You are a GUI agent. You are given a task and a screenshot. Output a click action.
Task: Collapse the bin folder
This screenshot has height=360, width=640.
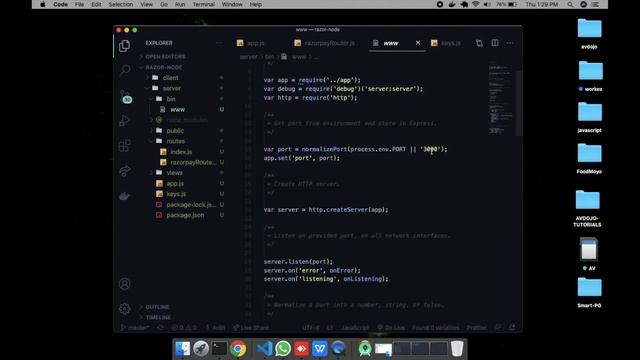[x=171, y=99]
